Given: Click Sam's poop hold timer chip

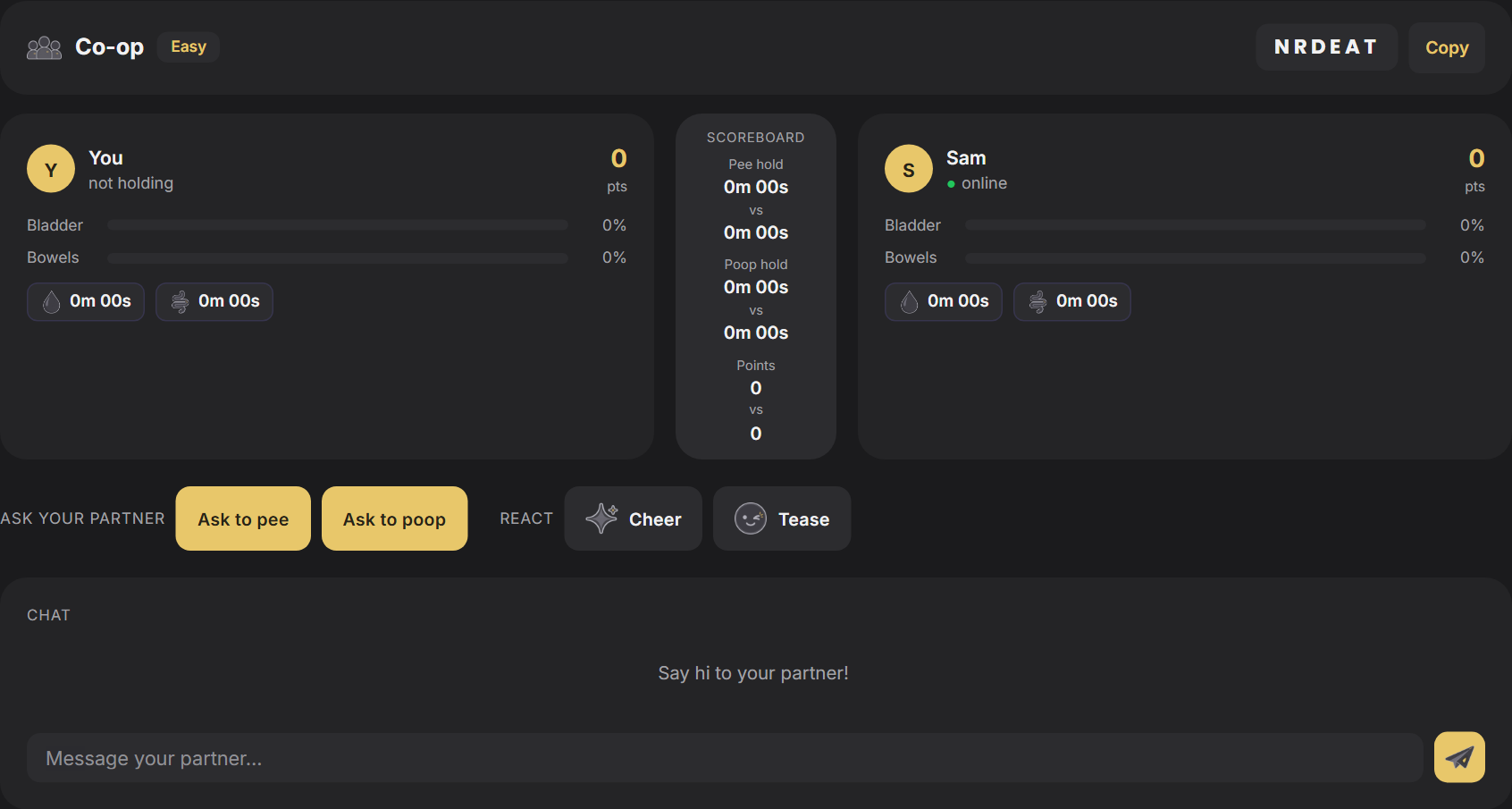Looking at the screenshot, I should (x=1072, y=301).
